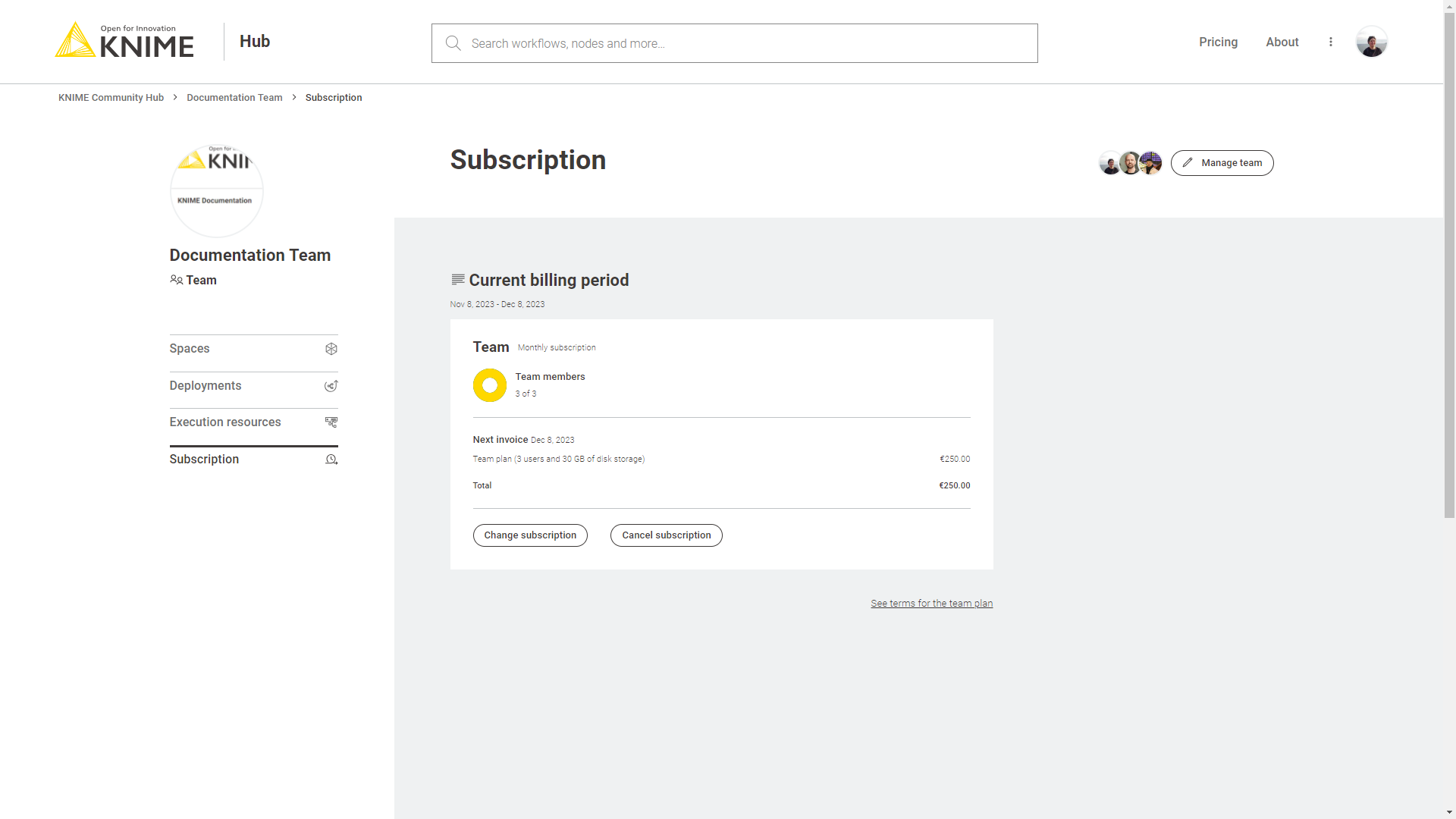Click the Subscription panel icon
The height and width of the screenshot is (819, 1456).
(x=331, y=459)
